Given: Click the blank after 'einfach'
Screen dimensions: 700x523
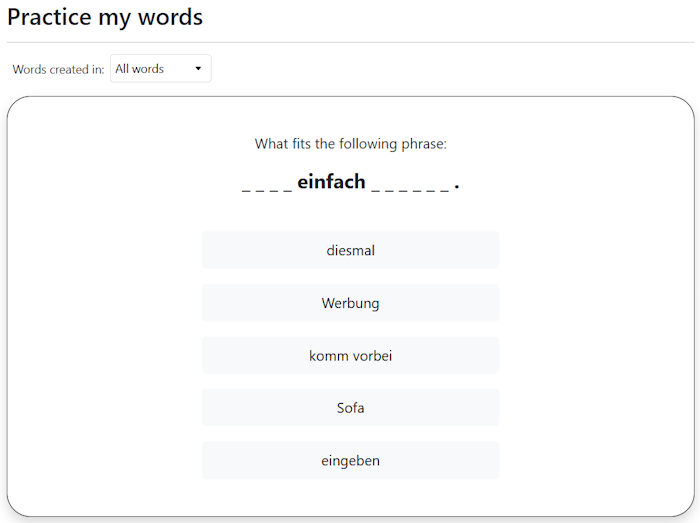Looking at the screenshot, I should [x=410, y=185].
